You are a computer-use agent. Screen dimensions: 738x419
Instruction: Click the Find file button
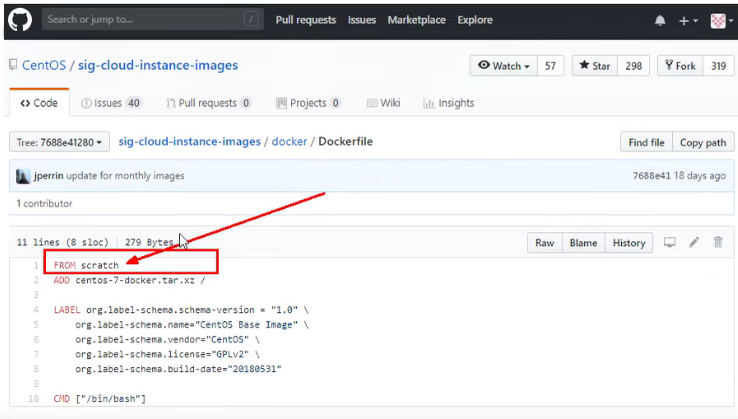pos(646,142)
